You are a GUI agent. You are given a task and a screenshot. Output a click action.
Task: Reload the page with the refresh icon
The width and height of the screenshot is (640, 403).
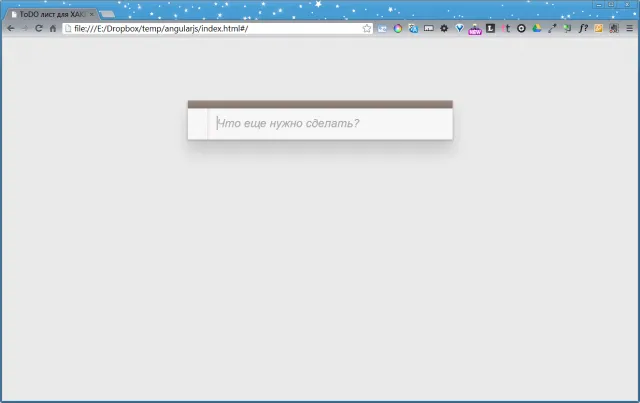tap(39, 29)
